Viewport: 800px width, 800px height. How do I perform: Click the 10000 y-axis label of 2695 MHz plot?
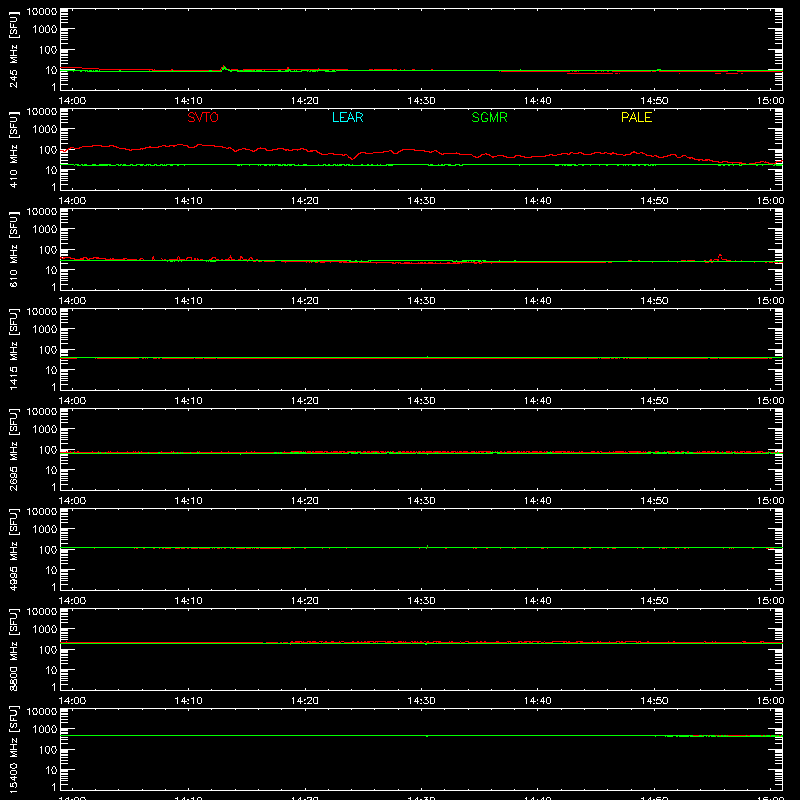click(x=42, y=412)
